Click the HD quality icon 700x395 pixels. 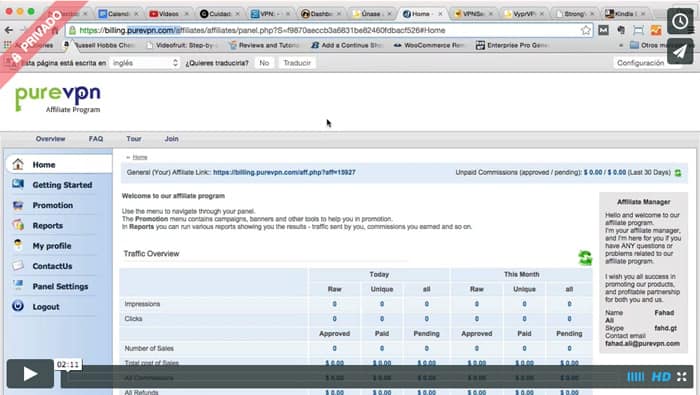click(661, 377)
